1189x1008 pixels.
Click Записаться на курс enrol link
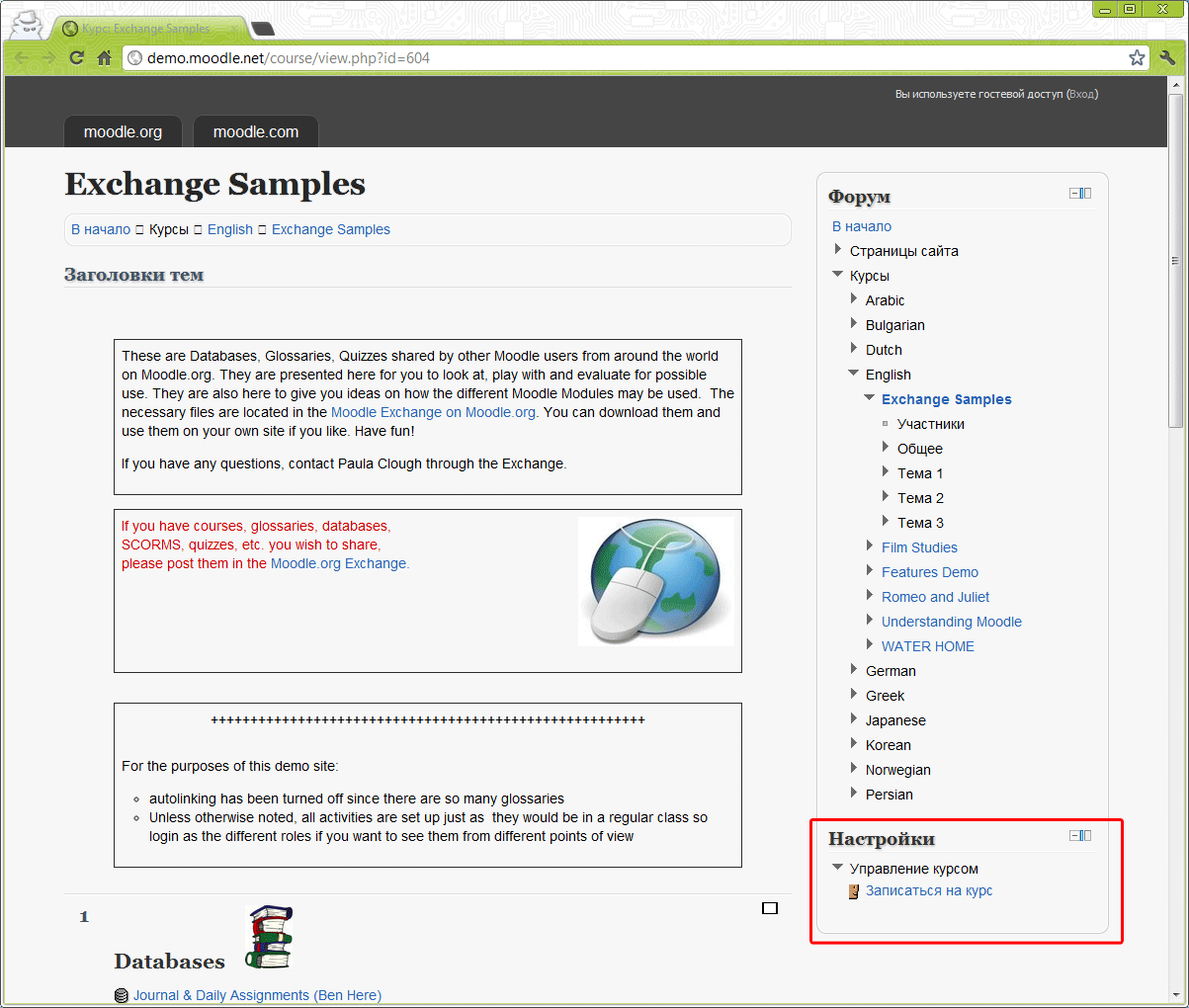click(x=929, y=890)
